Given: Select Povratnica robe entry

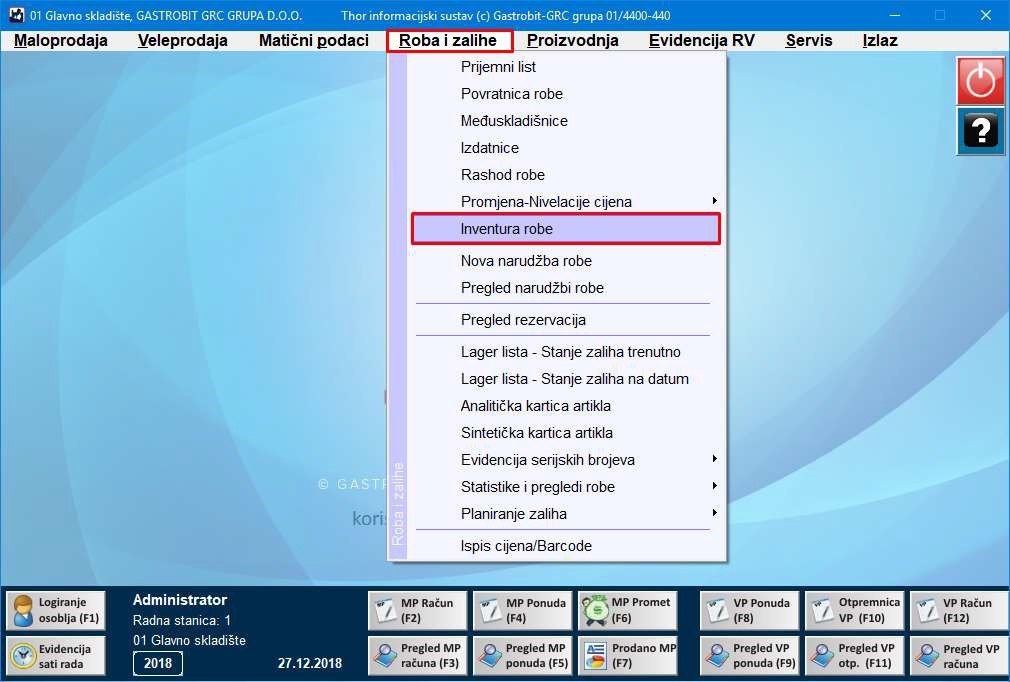Looking at the screenshot, I should pyautogui.click(x=562, y=94).
